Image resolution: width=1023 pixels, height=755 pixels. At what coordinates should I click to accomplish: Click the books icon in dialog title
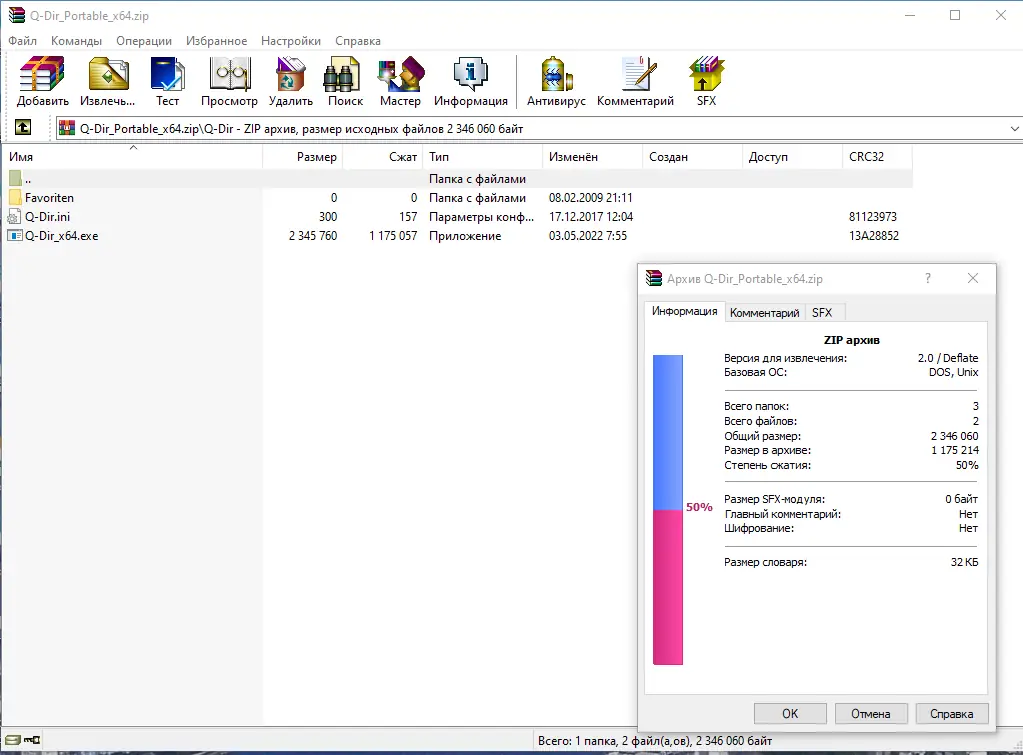coord(654,278)
